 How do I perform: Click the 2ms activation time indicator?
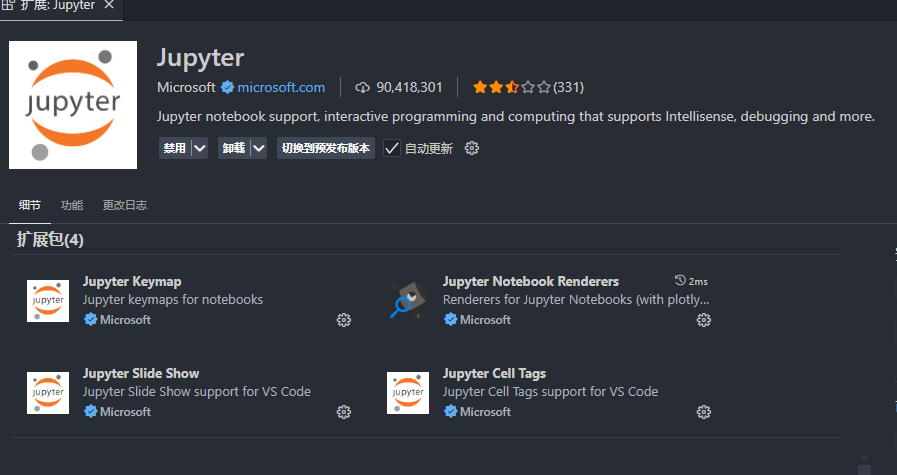pyautogui.click(x=692, y=281)
